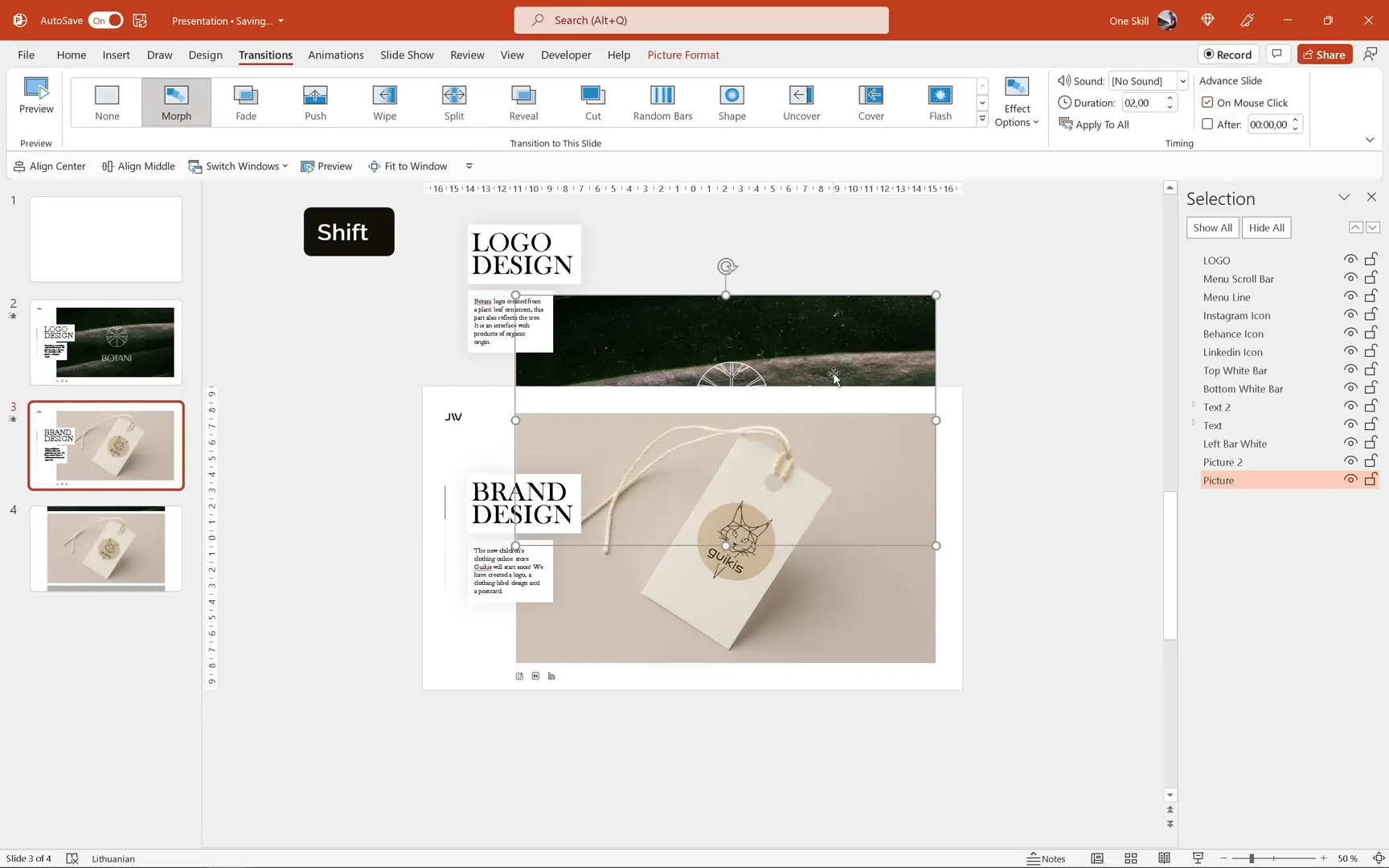Switch to Slide Sorter view

[1130, 858]
